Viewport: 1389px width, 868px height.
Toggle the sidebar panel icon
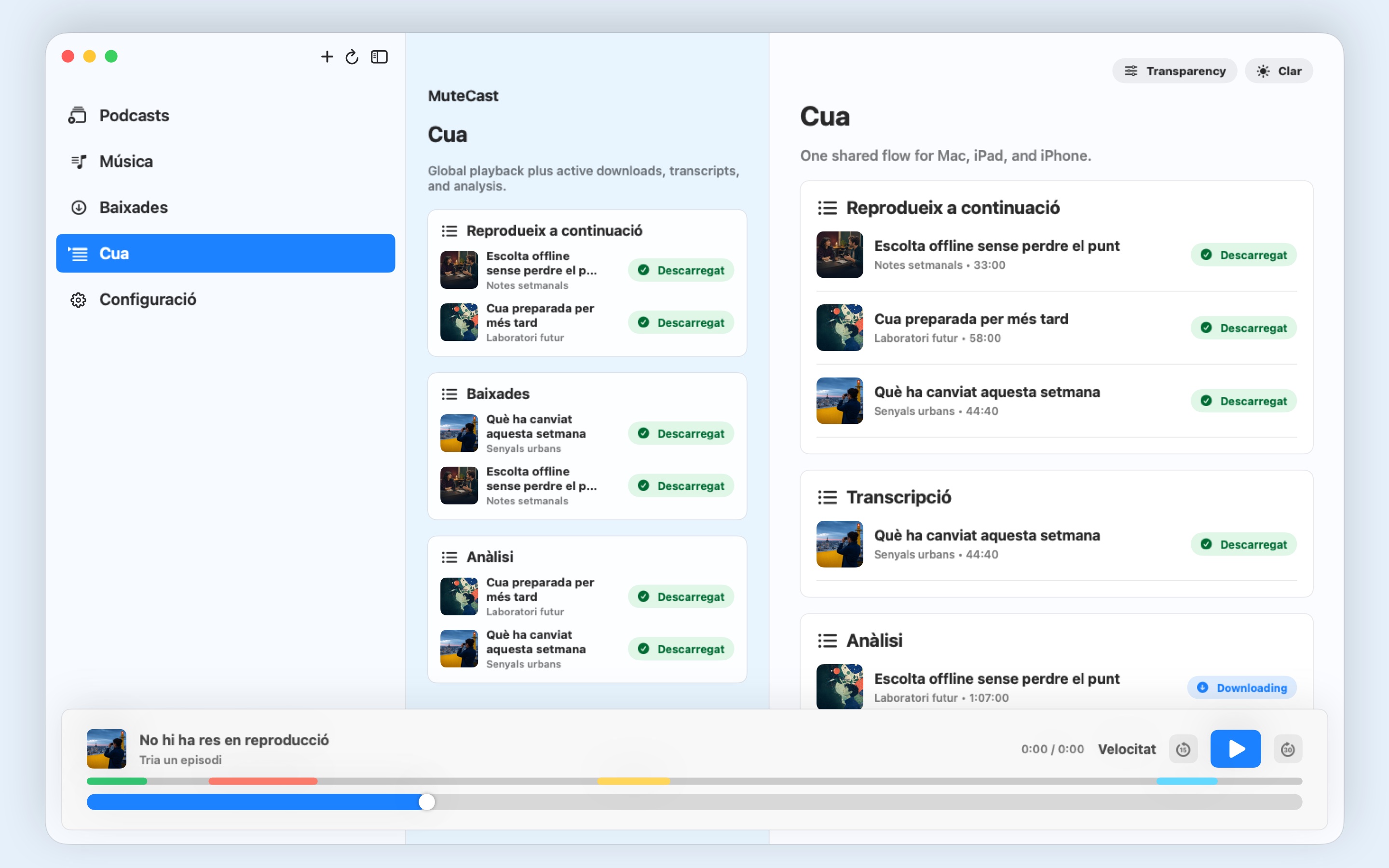click(380, 56)
